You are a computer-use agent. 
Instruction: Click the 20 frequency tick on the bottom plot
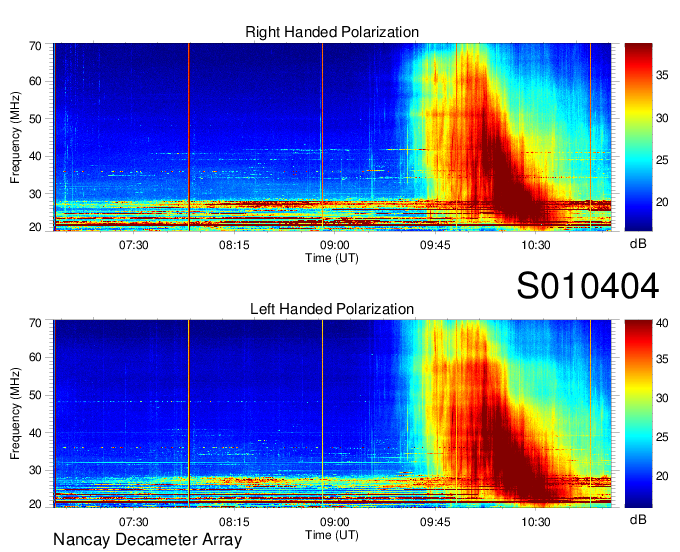click(35, 504)
